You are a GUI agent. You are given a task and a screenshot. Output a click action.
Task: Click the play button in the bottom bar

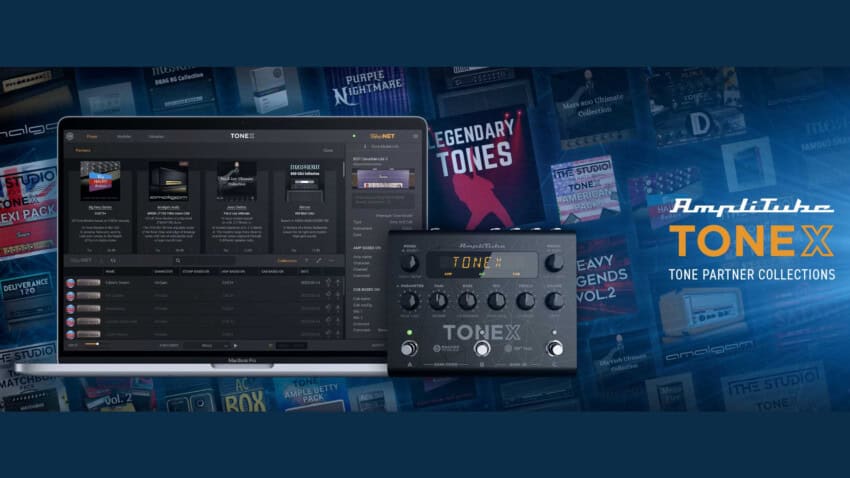pyautogui.click(x=235, y=345)
